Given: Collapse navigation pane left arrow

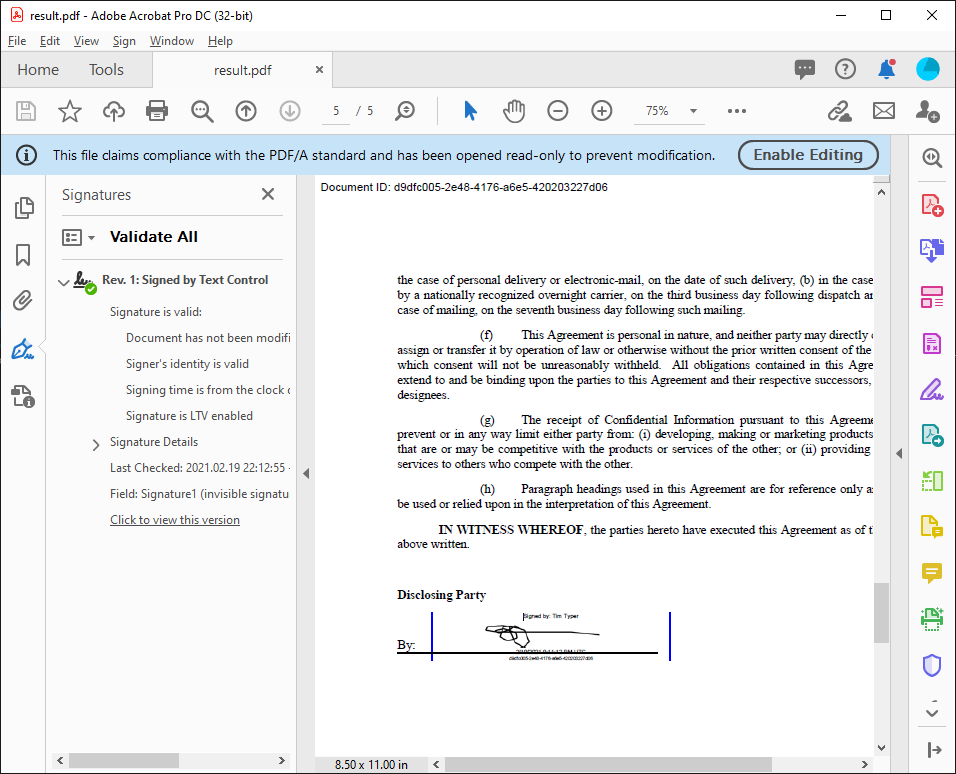Looking at the screenshot, I should tap(305, 473).
